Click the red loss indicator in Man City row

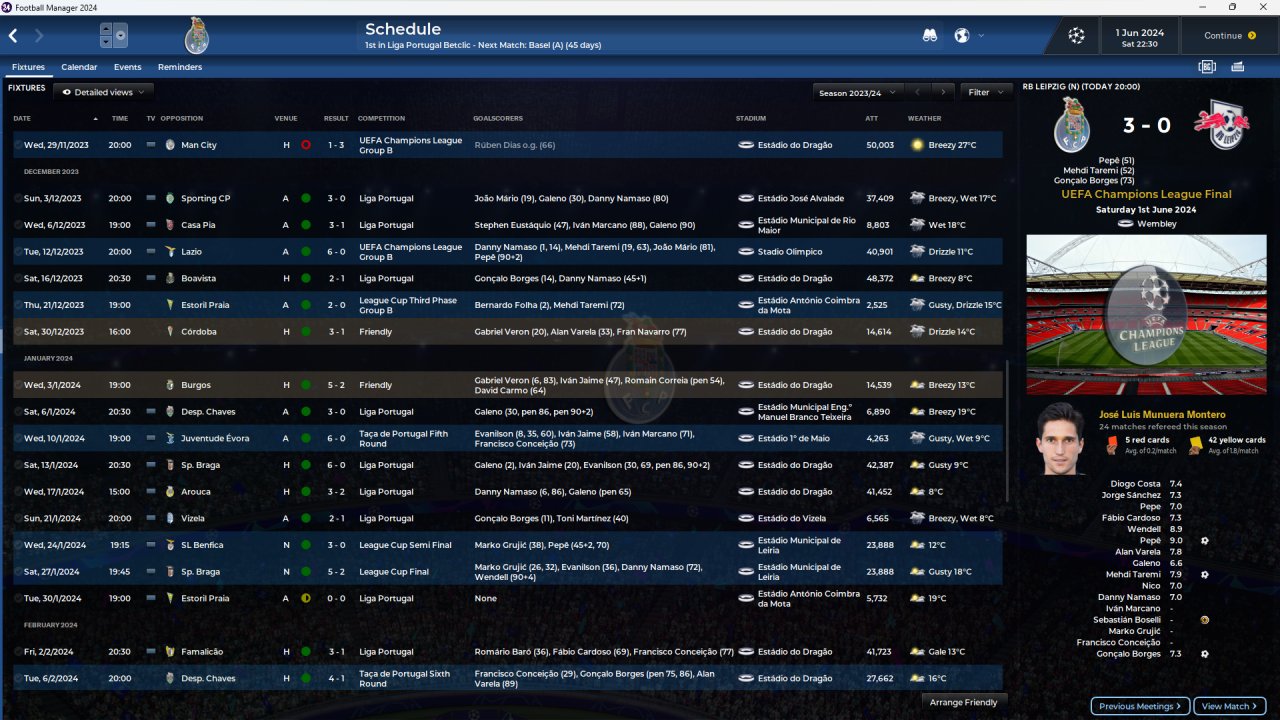pyautogui.click(x=305, y=145)
